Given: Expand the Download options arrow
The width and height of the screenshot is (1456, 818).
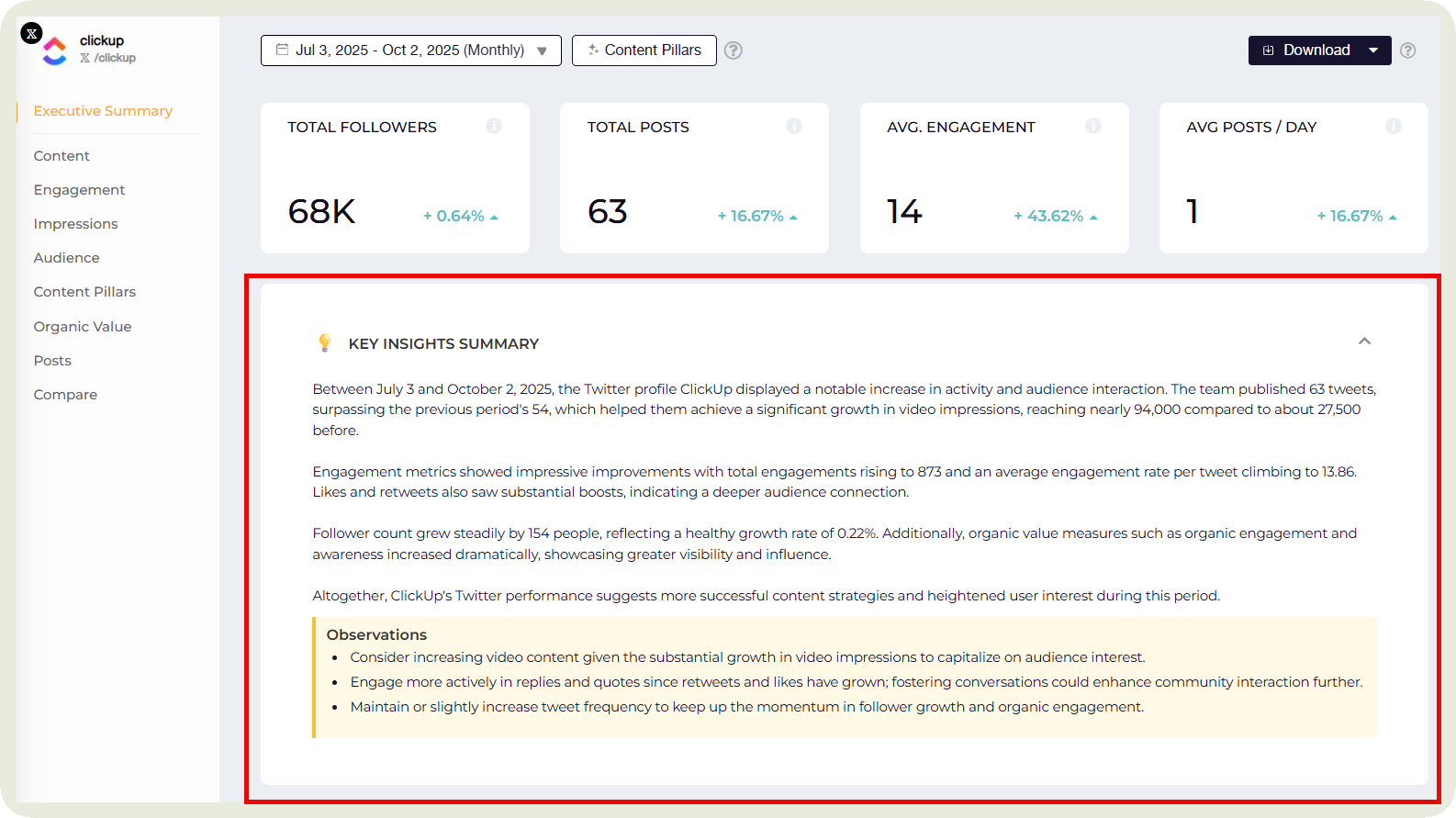Looking at the screenshot, I should [x=1373, y=50].
